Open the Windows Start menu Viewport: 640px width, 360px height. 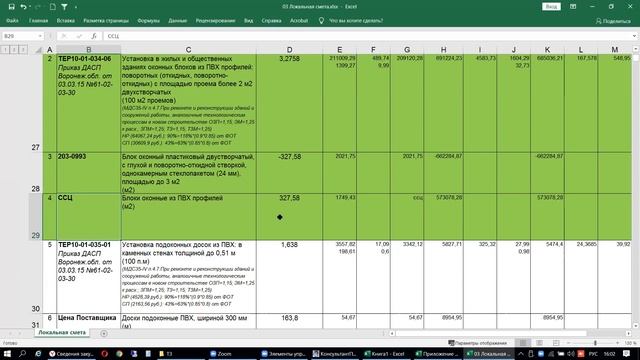pyautogui.click(x=7, y=353)
